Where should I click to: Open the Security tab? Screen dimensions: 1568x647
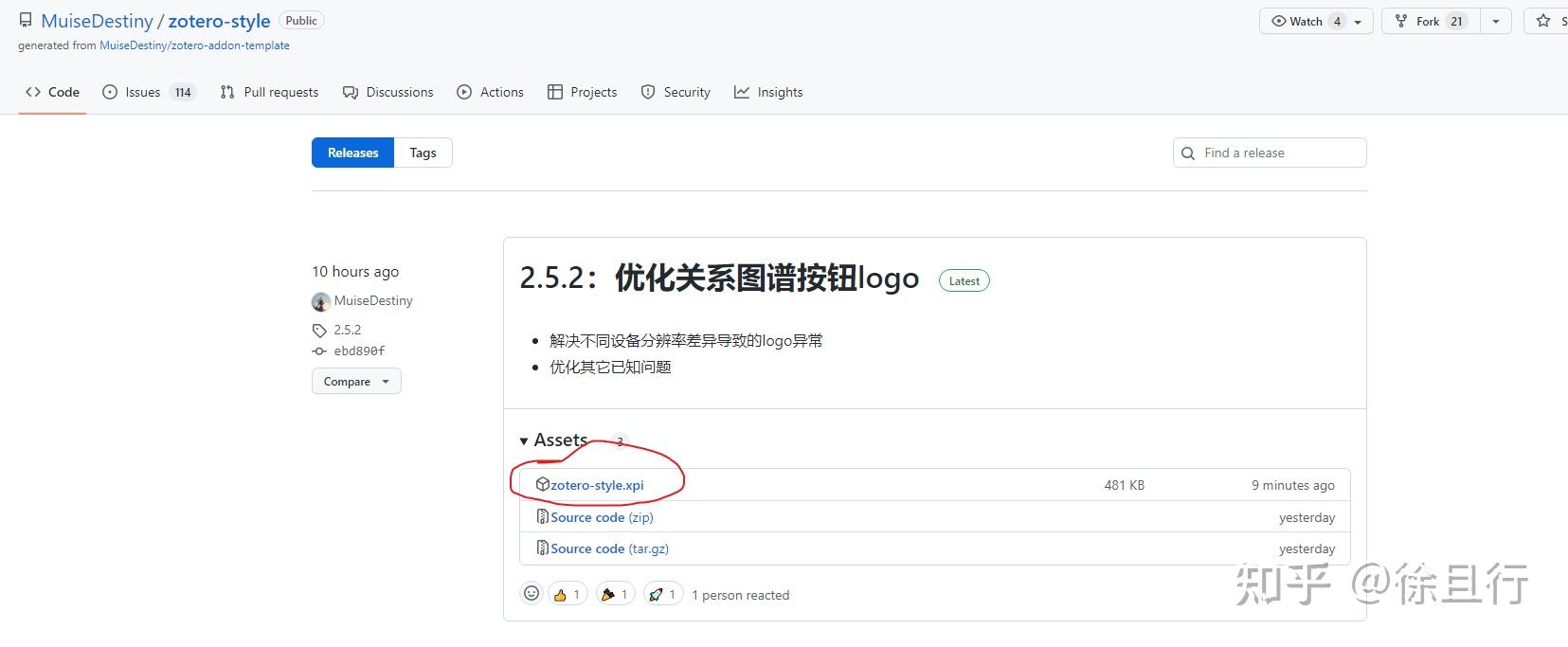point(676,92)
